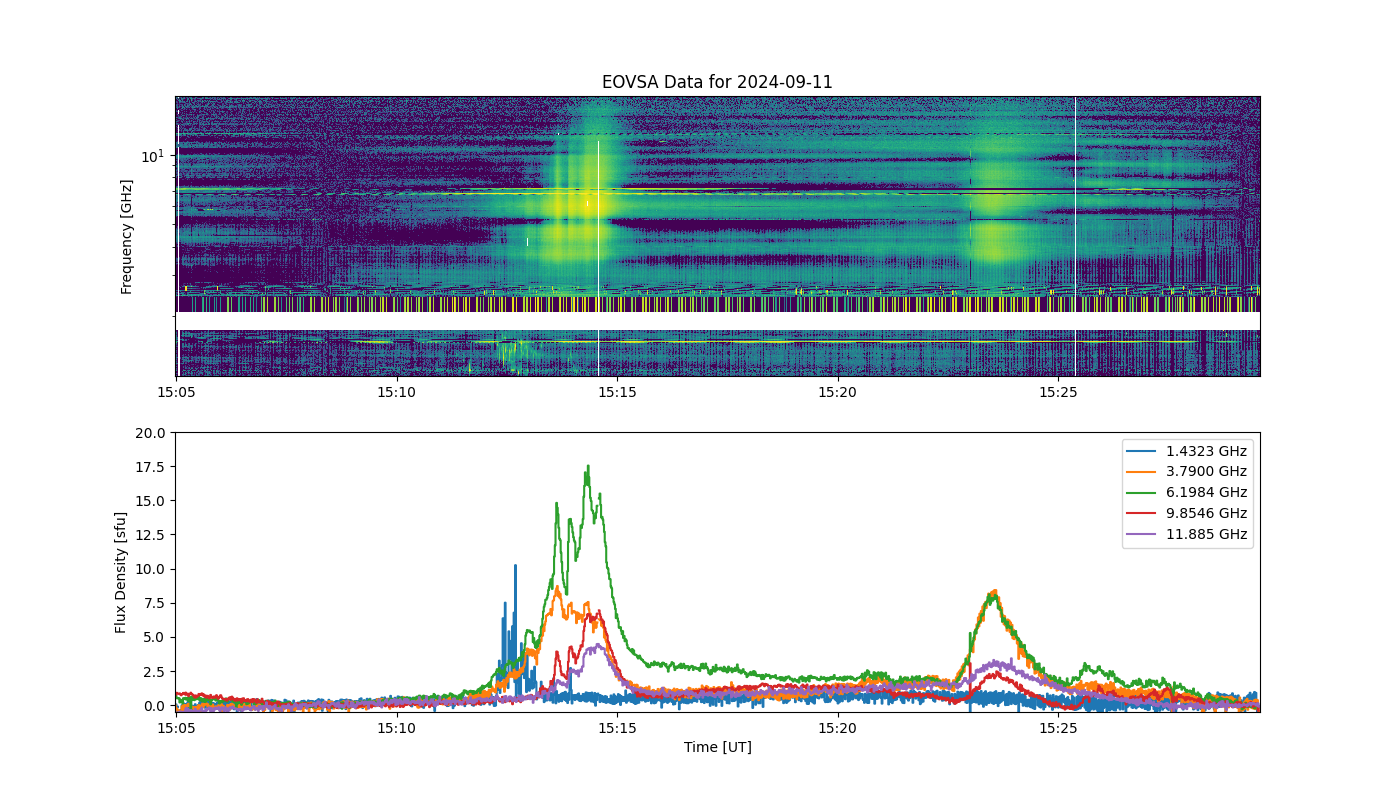Click the 10.0 tick label on the flux axis
The height and width of the screenshot is (800, 1400).
(x=152, y=569)
